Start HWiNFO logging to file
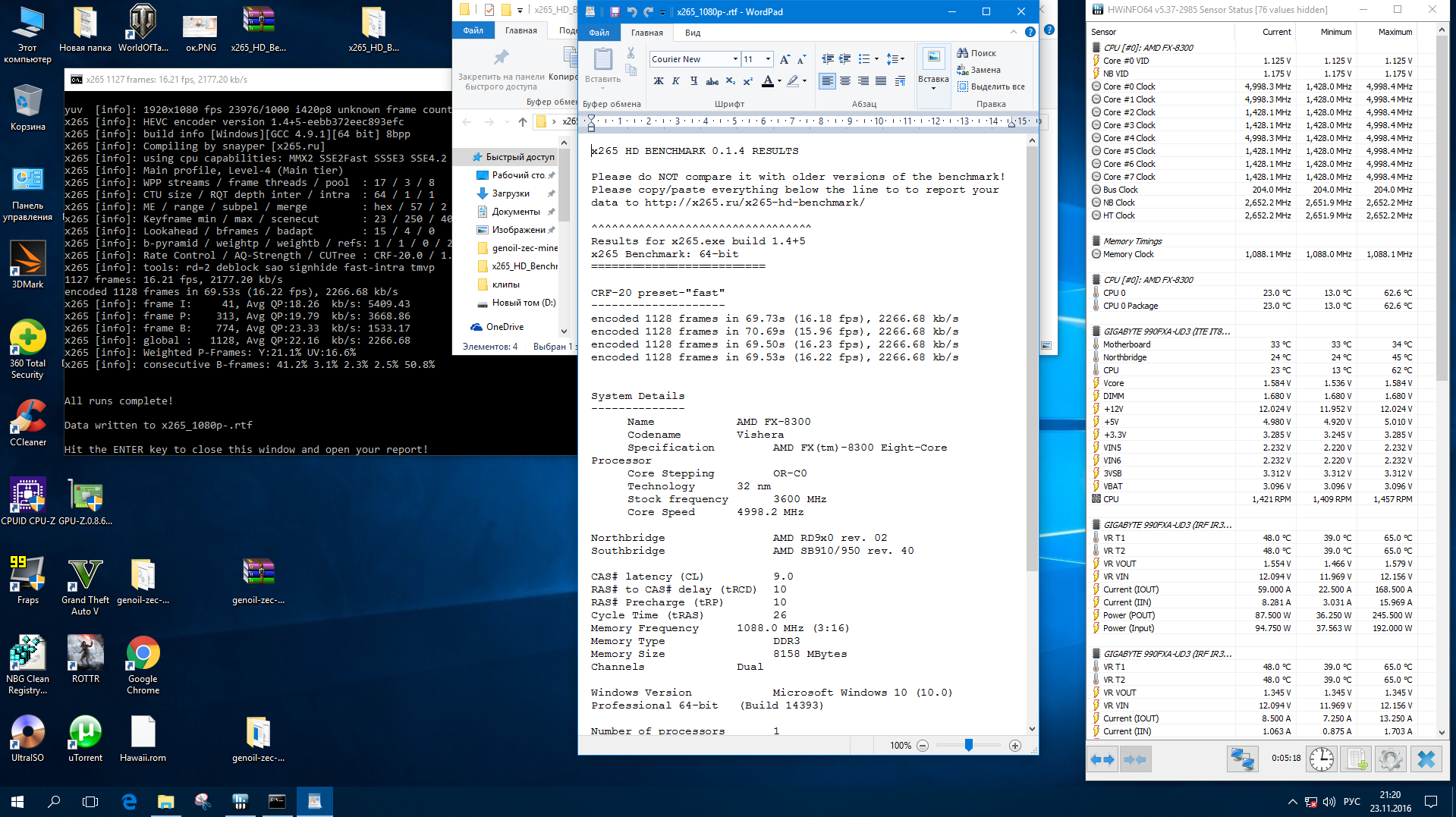 tap(1357, 759)
